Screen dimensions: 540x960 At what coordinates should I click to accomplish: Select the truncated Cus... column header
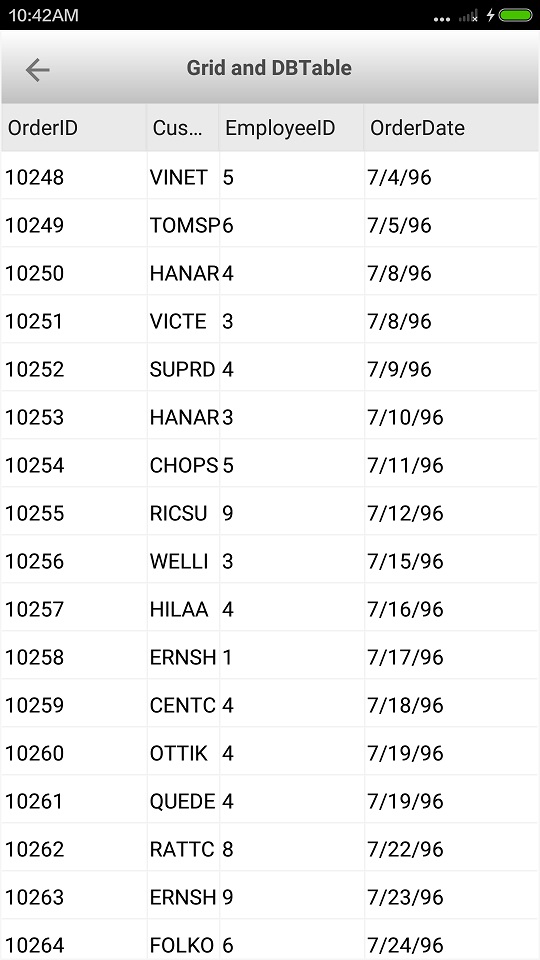point(182,128)
